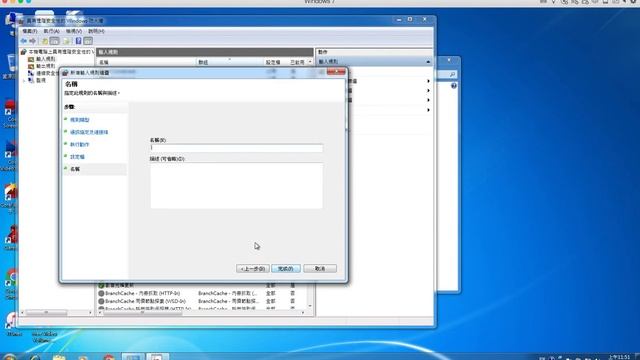Sort the rule list by 名稱 column
The width and height of the screenshot is (640, 360).
147,62
